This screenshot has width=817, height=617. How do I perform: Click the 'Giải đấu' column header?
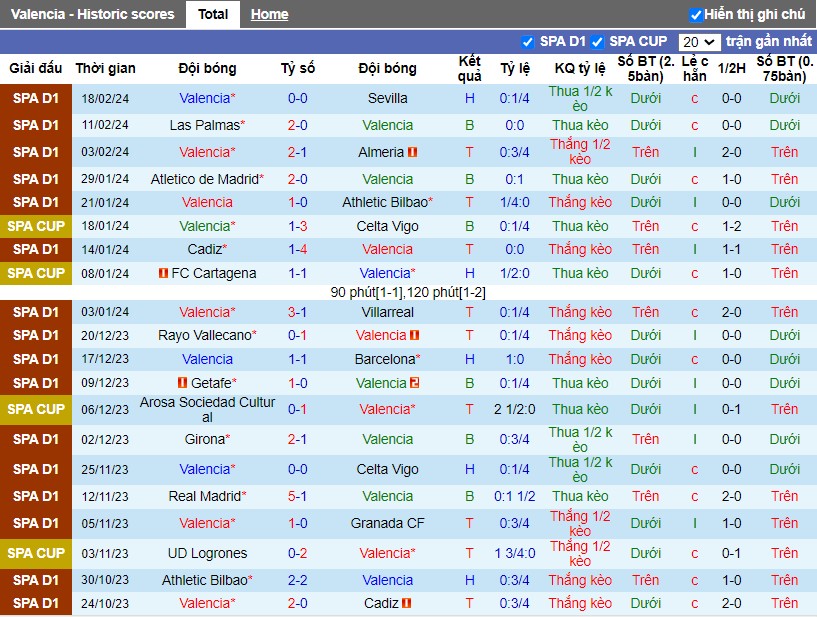[35, 68]
